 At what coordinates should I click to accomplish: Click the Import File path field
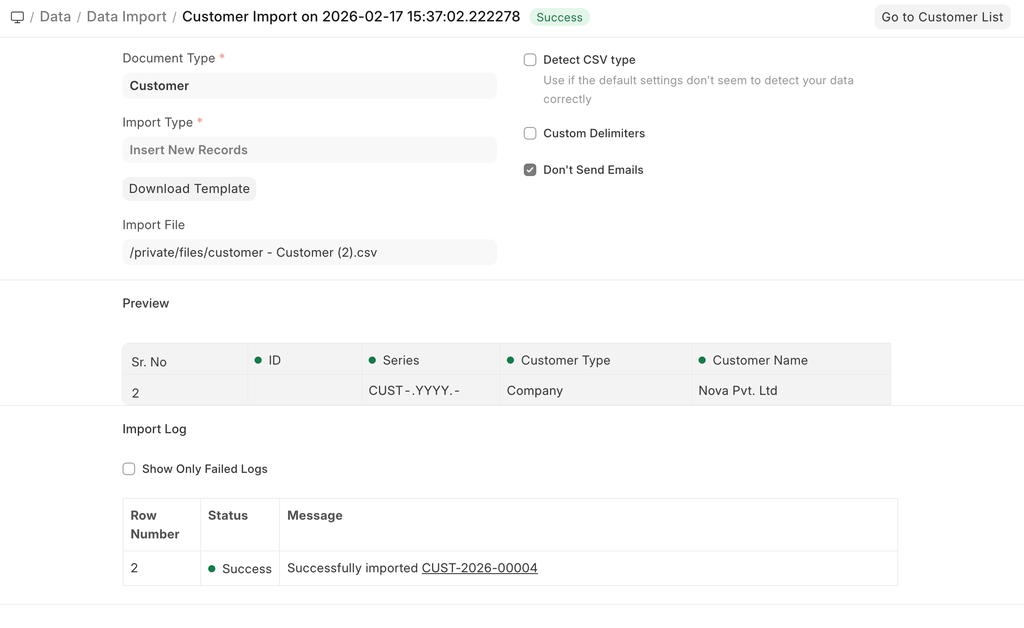pos(309,253)
